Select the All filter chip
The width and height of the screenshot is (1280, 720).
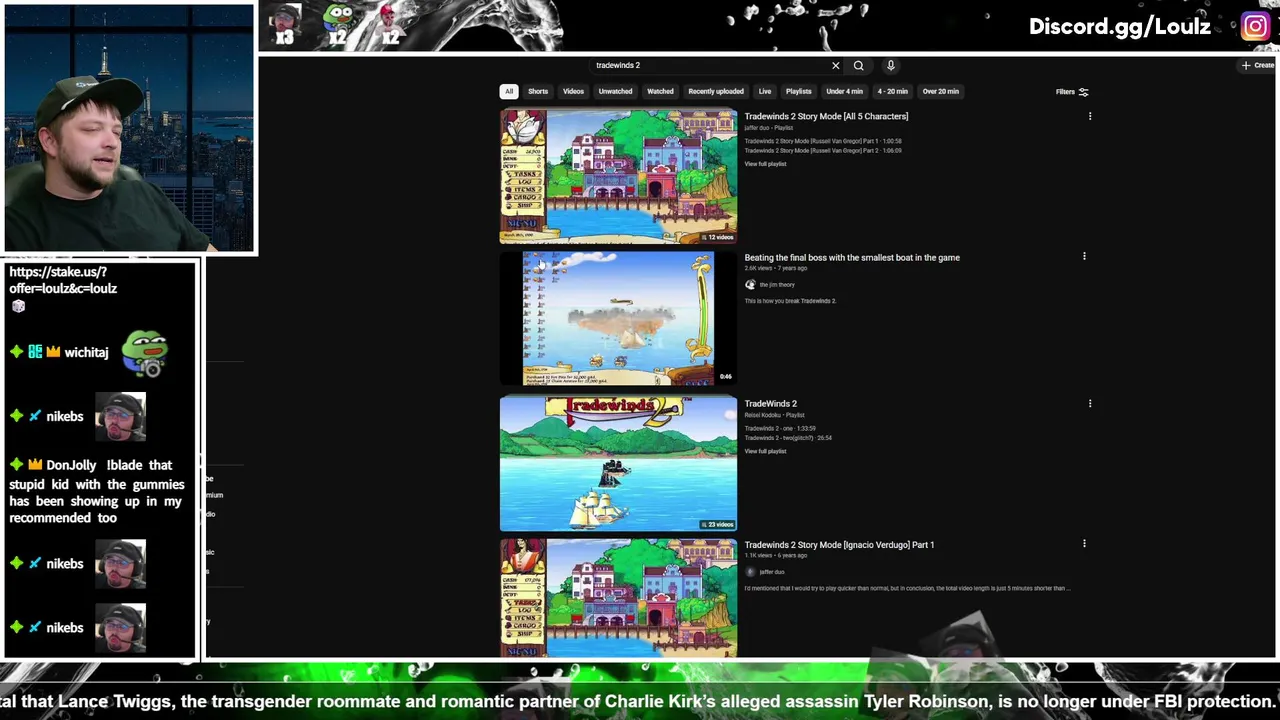(x=509, y=92)
